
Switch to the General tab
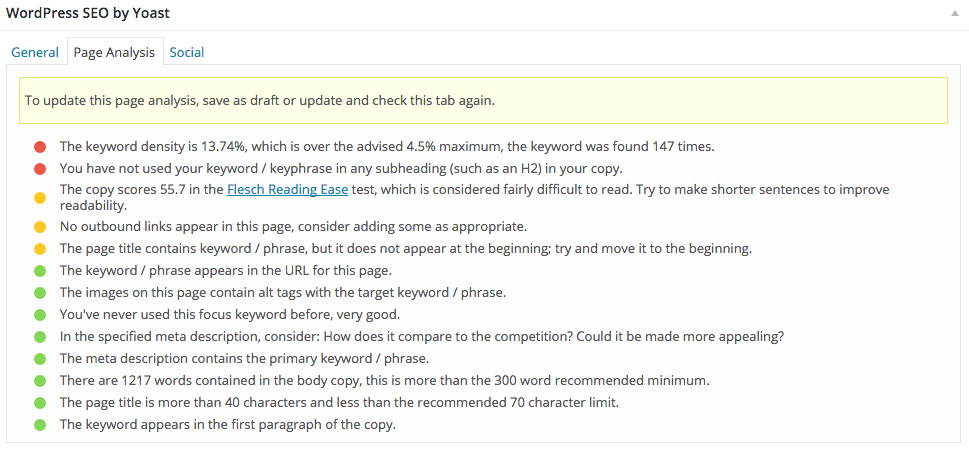coord(35,52)
